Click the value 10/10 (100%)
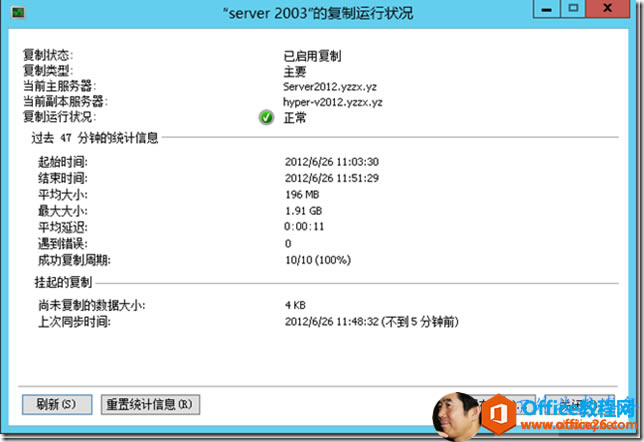 click(x=318, y=260)
